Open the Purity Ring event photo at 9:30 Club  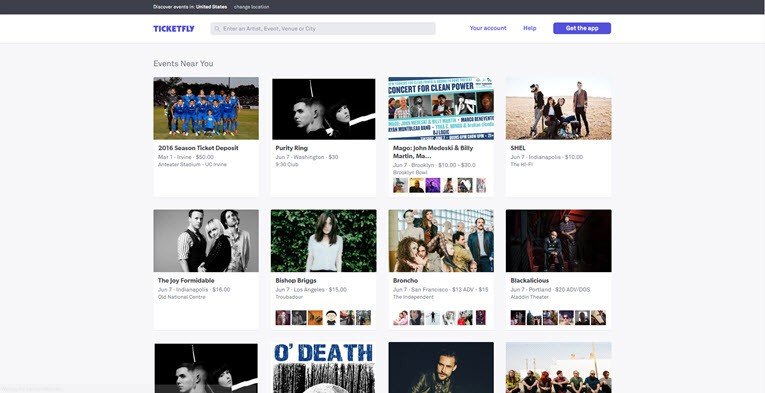(323, 108)
